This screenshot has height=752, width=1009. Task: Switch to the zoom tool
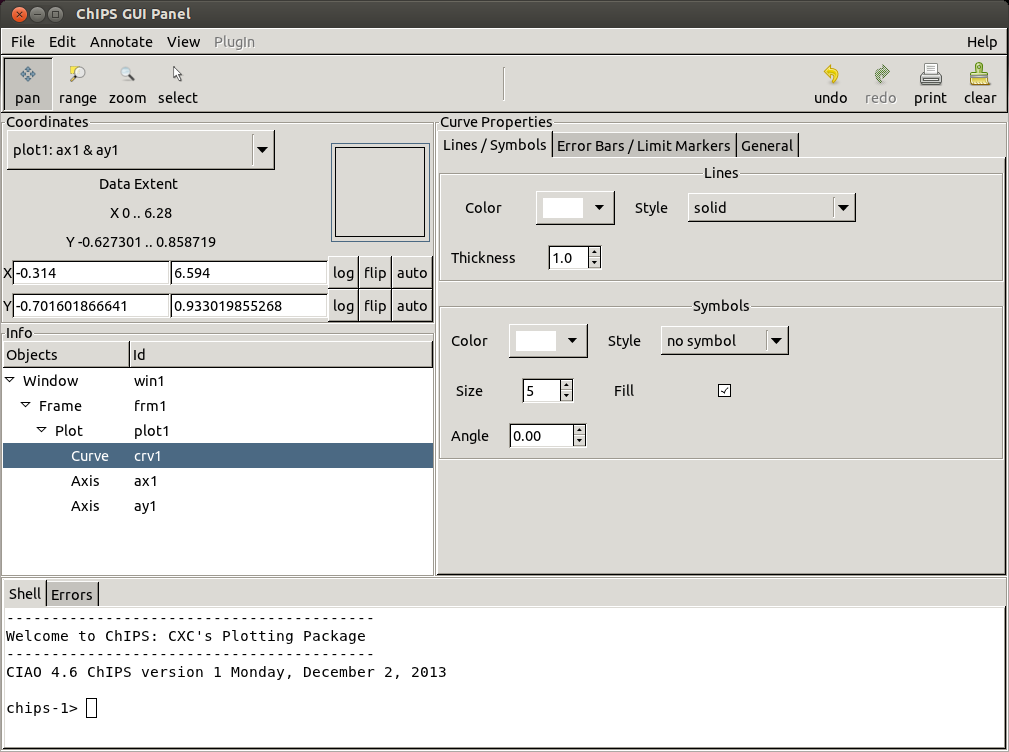point(127,84)
